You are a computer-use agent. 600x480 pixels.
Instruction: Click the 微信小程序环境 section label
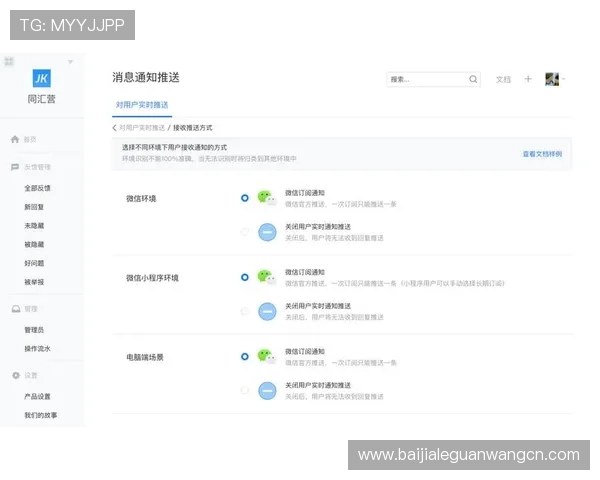coord(152,278)
